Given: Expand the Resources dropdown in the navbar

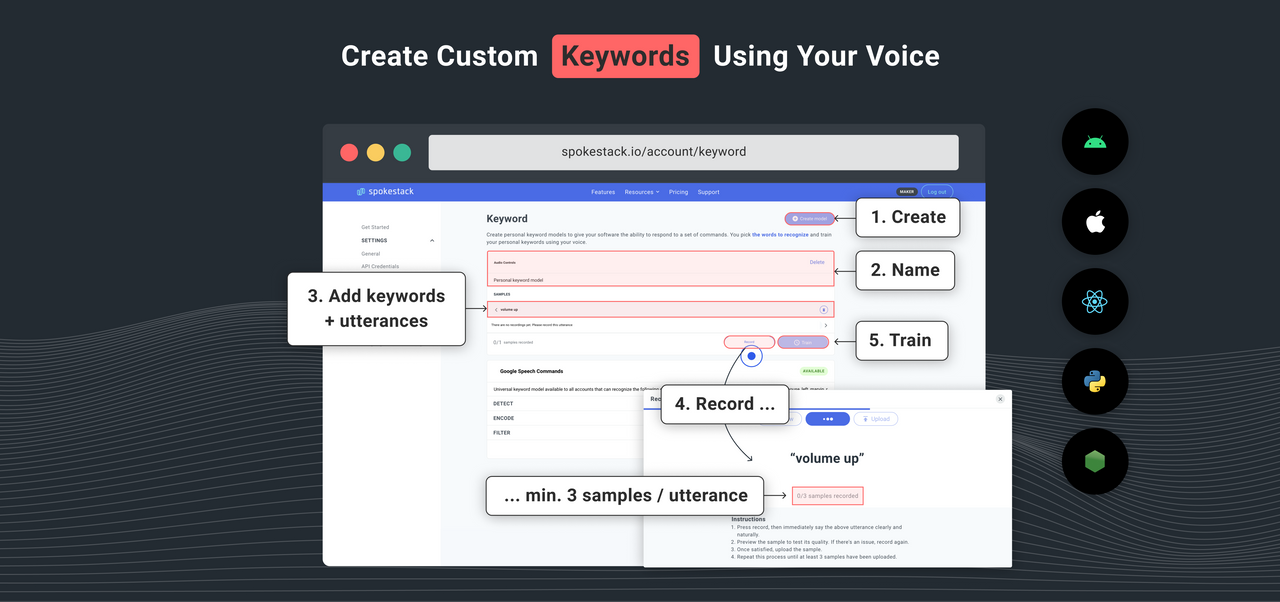Looking at the screenshot, I should [640, 192].
